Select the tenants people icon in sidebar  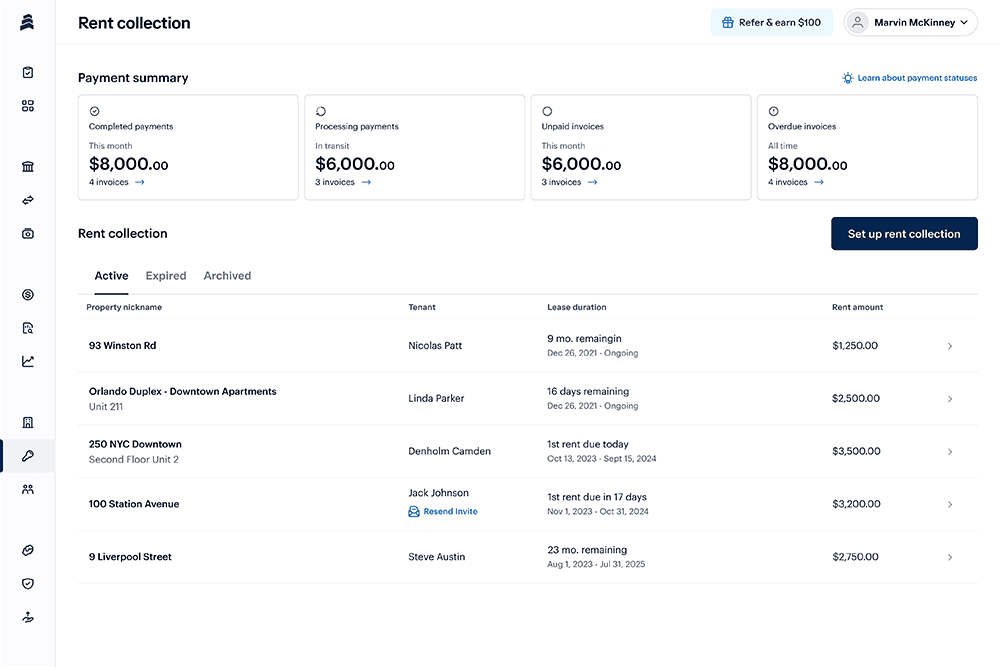coord(27,489)
